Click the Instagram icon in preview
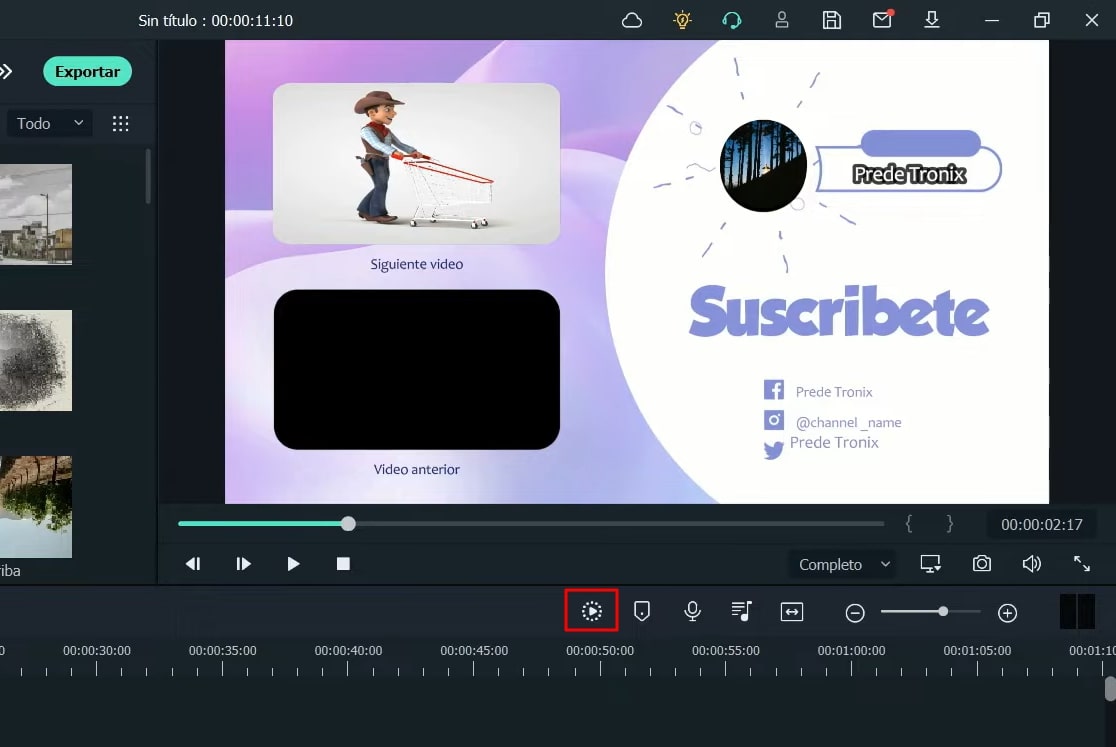Screen dimensions: 1116x747 774,420
